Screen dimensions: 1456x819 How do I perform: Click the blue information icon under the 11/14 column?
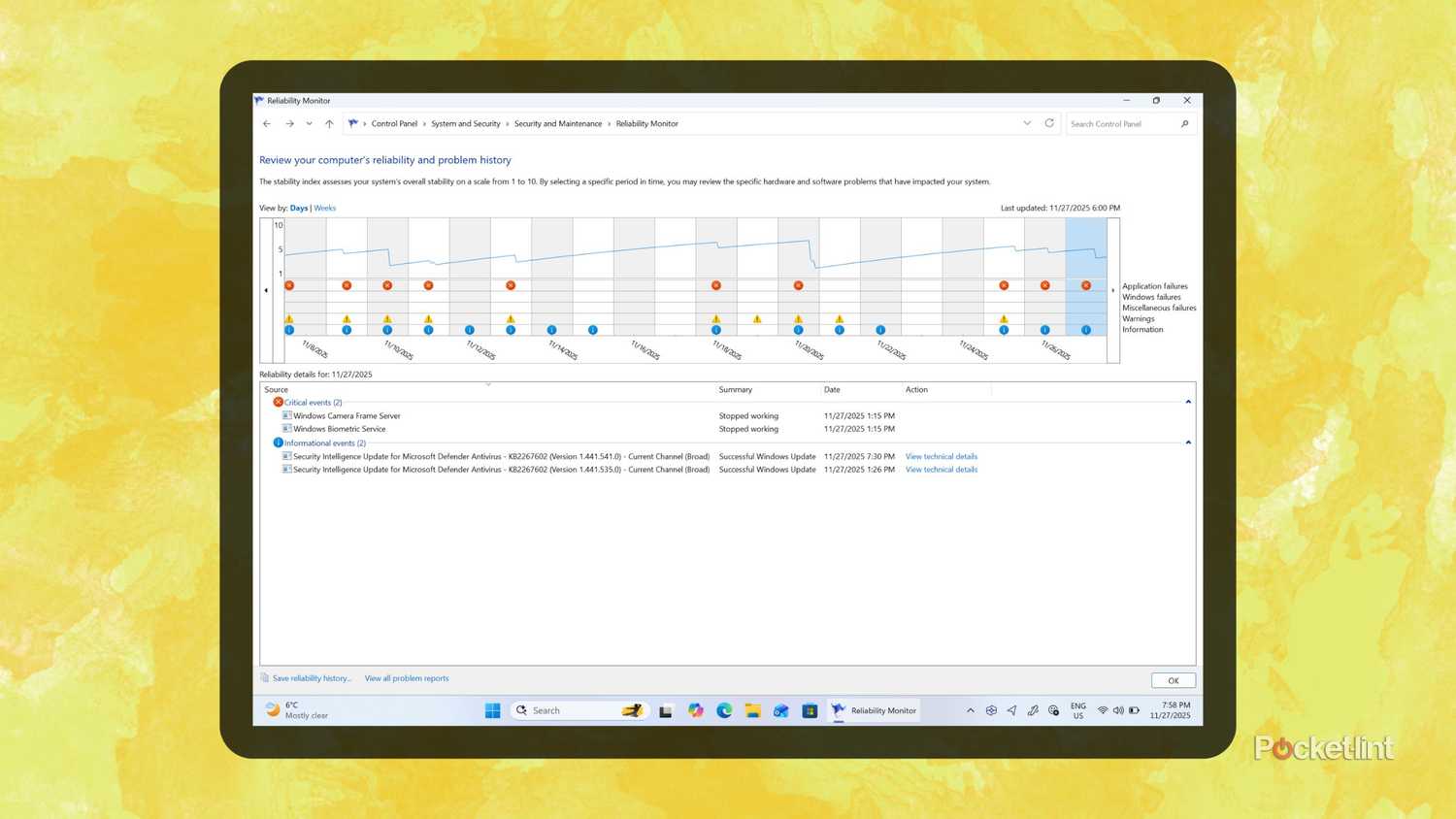click(x=551, y=330)
